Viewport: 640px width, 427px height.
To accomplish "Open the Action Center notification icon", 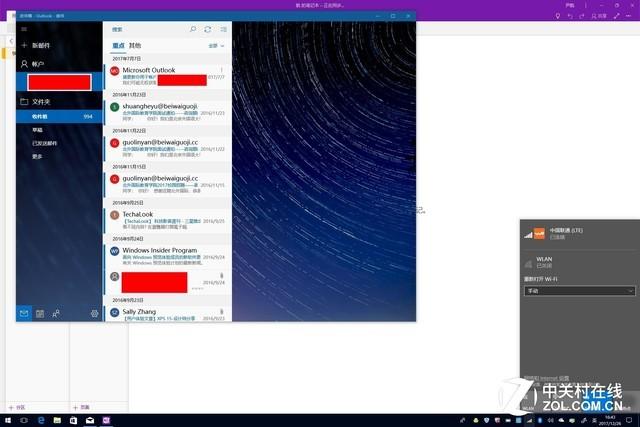I will [629, 420].
